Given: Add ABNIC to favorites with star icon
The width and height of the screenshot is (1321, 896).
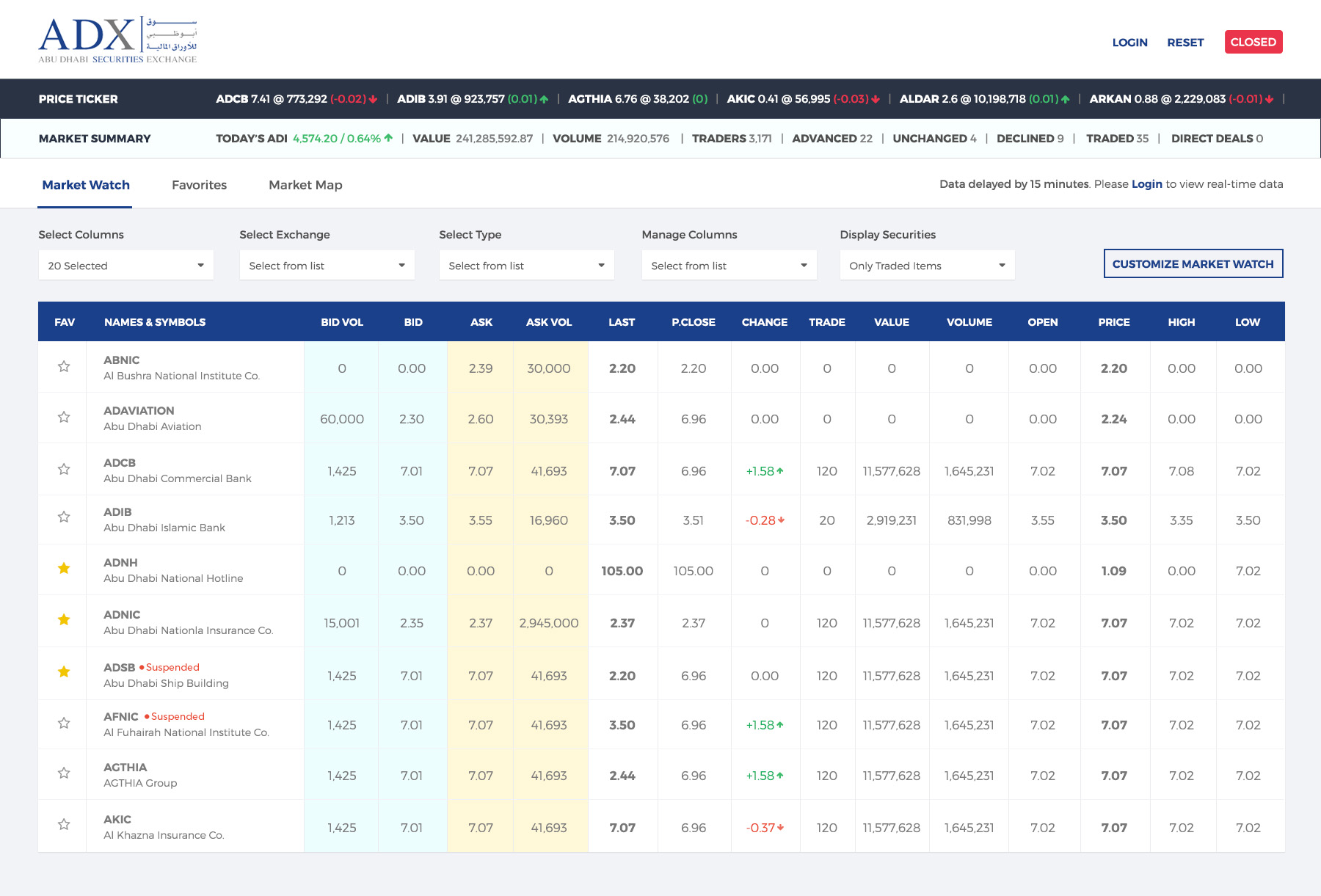Looking at the screenshot, I should (64, 366).
